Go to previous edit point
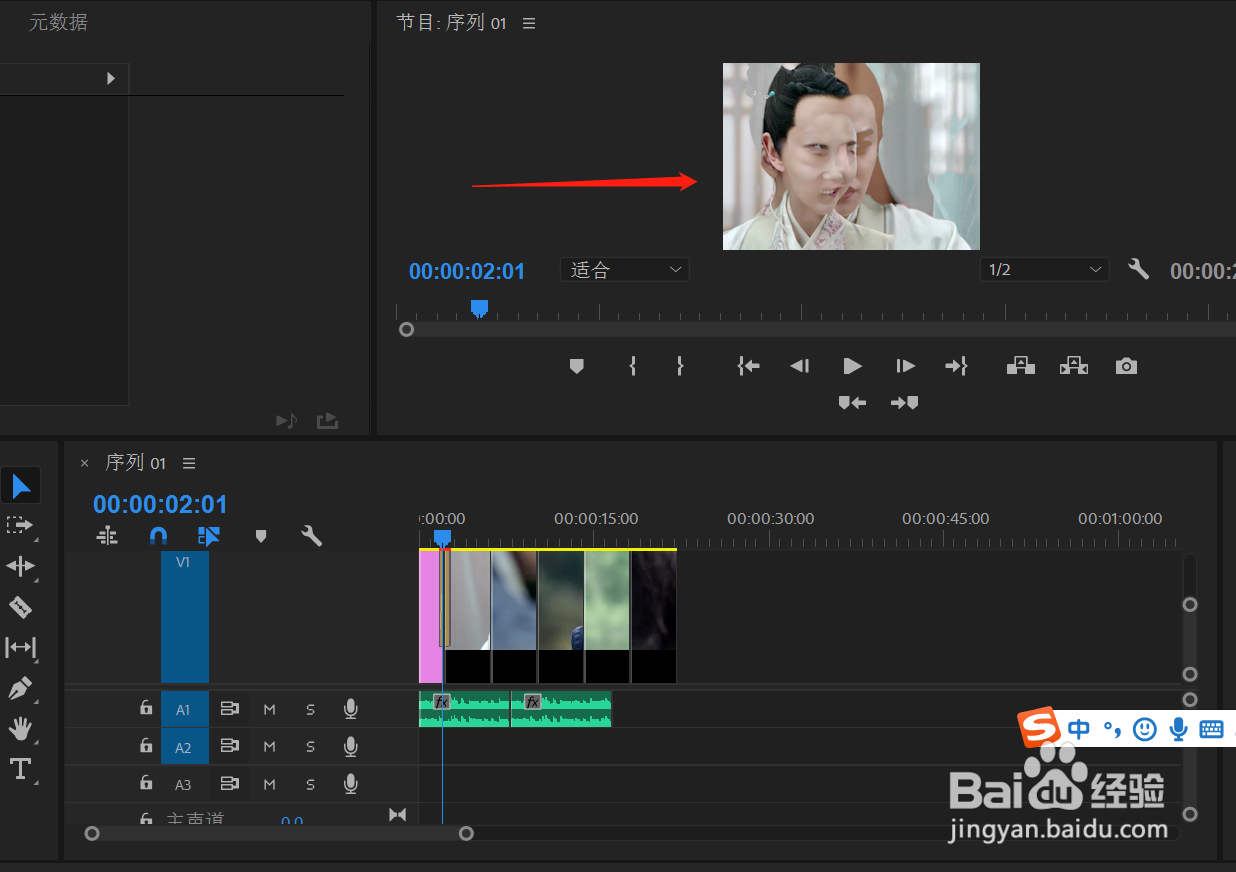Viewport: 1236px width, 872px height. [852, 403]
